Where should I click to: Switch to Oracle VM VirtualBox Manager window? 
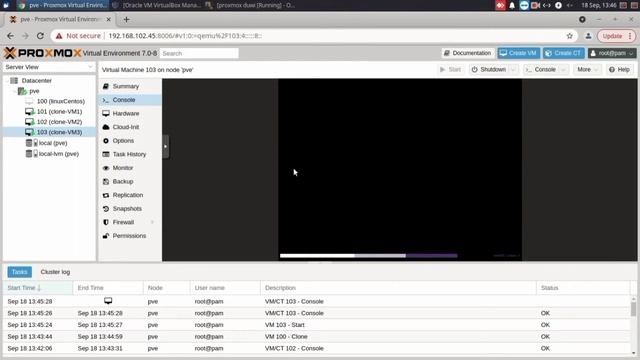pyautogui.click(x=157, y=5)
